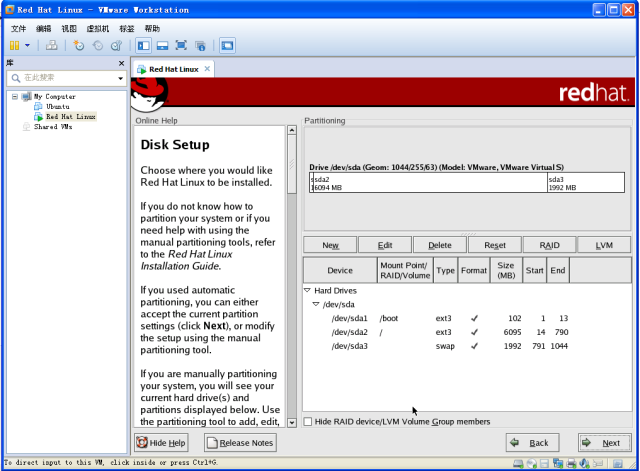Check Hide RAID device/LVM Volume Group members
This screenshot has width=640, height=471.
pos(308,422)
